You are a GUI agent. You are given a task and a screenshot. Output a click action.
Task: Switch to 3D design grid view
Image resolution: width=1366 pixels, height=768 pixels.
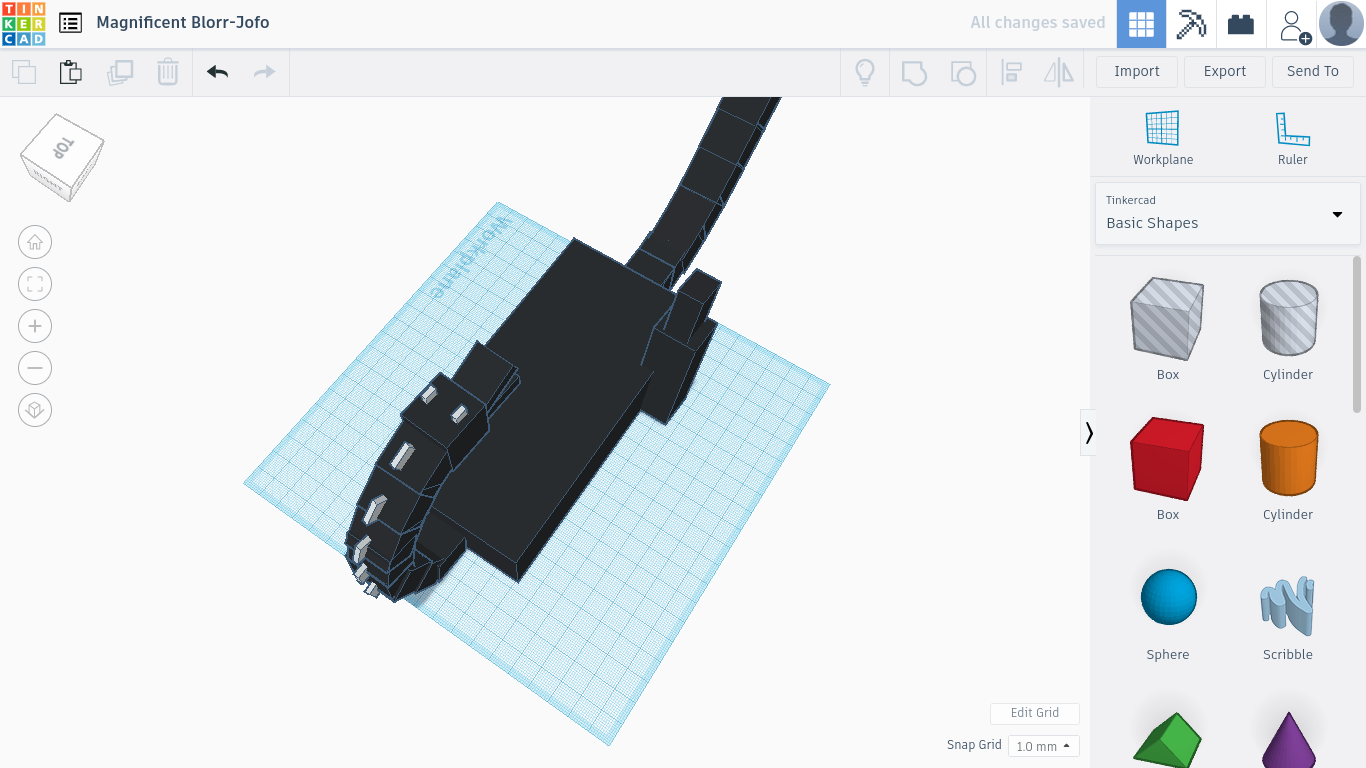coord(1141,24)
